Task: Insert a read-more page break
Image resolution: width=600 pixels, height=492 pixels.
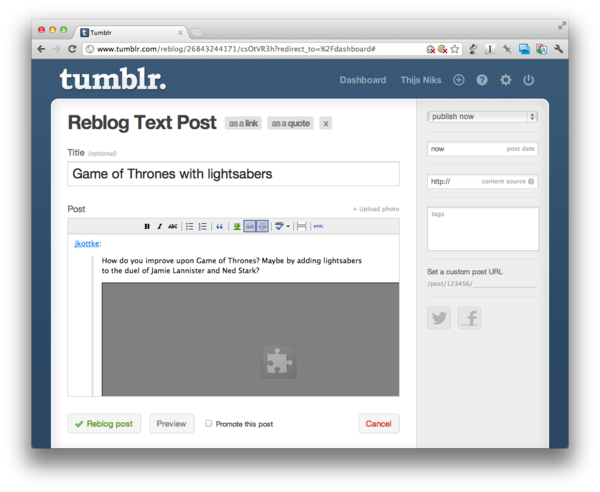Action: (x=302, y=226)
